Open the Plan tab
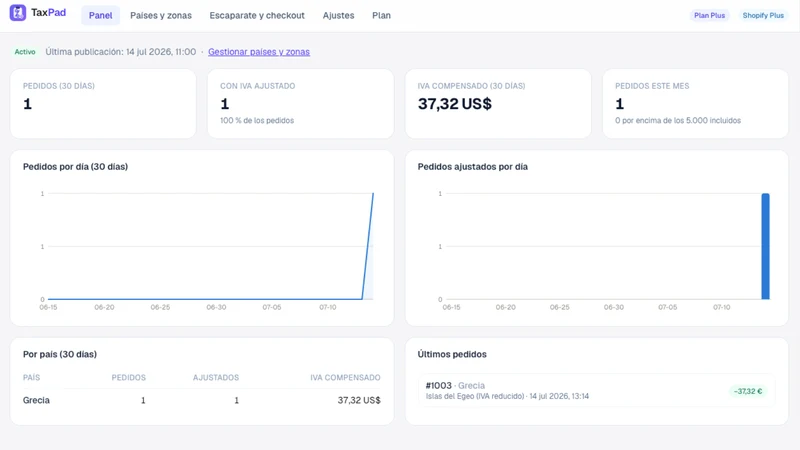This screenshot has height=450, width=800. tap(381, 15)
